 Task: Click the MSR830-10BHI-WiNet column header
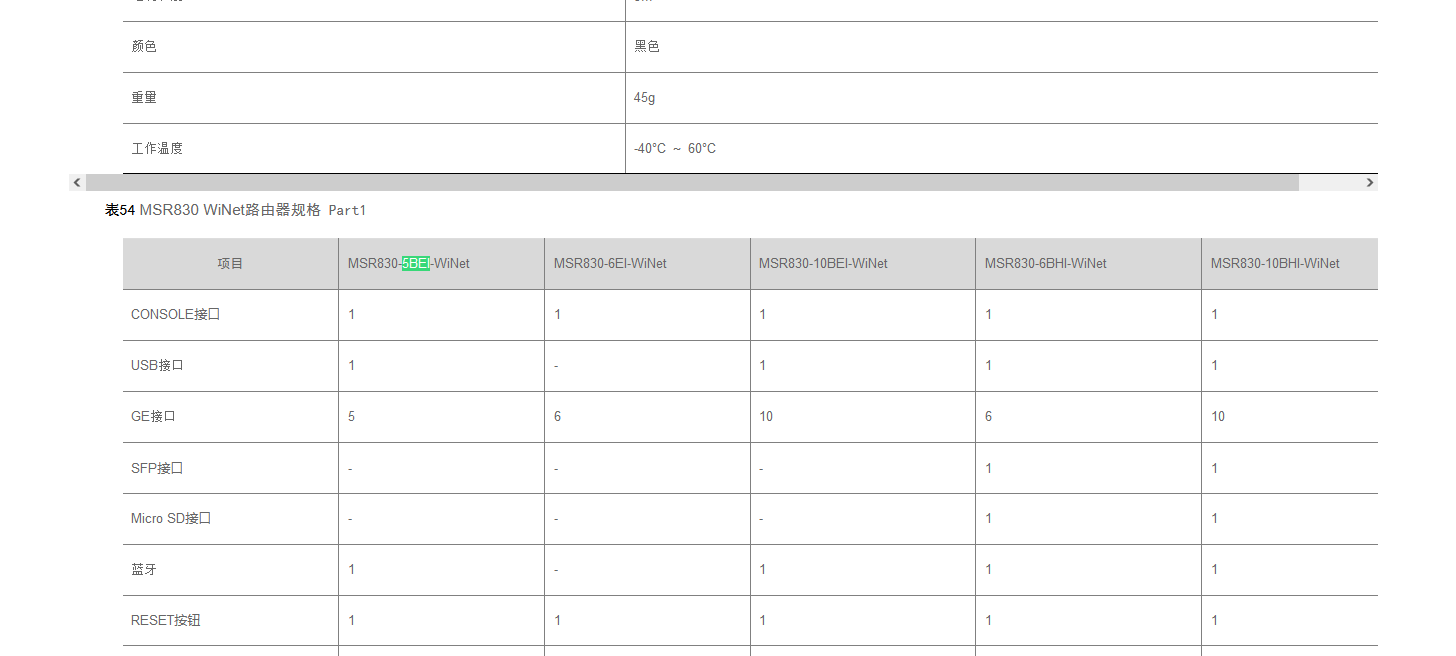pyautogui.click(x=1275, y=264)
